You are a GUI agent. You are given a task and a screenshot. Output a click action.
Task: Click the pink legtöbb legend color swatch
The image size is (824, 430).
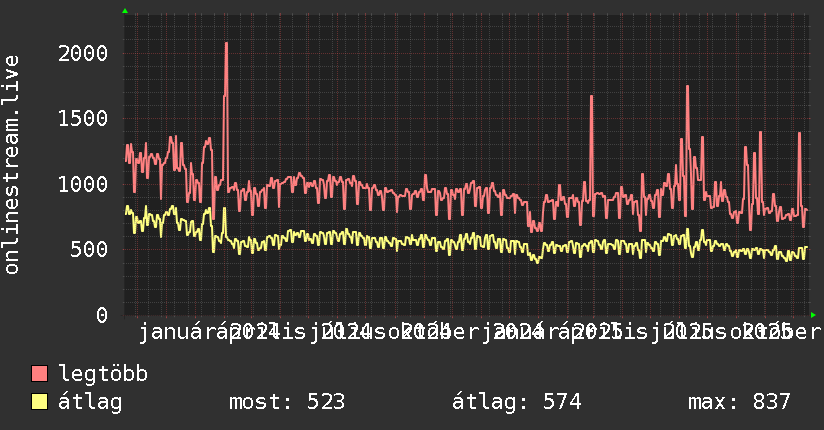click(39, 373)
